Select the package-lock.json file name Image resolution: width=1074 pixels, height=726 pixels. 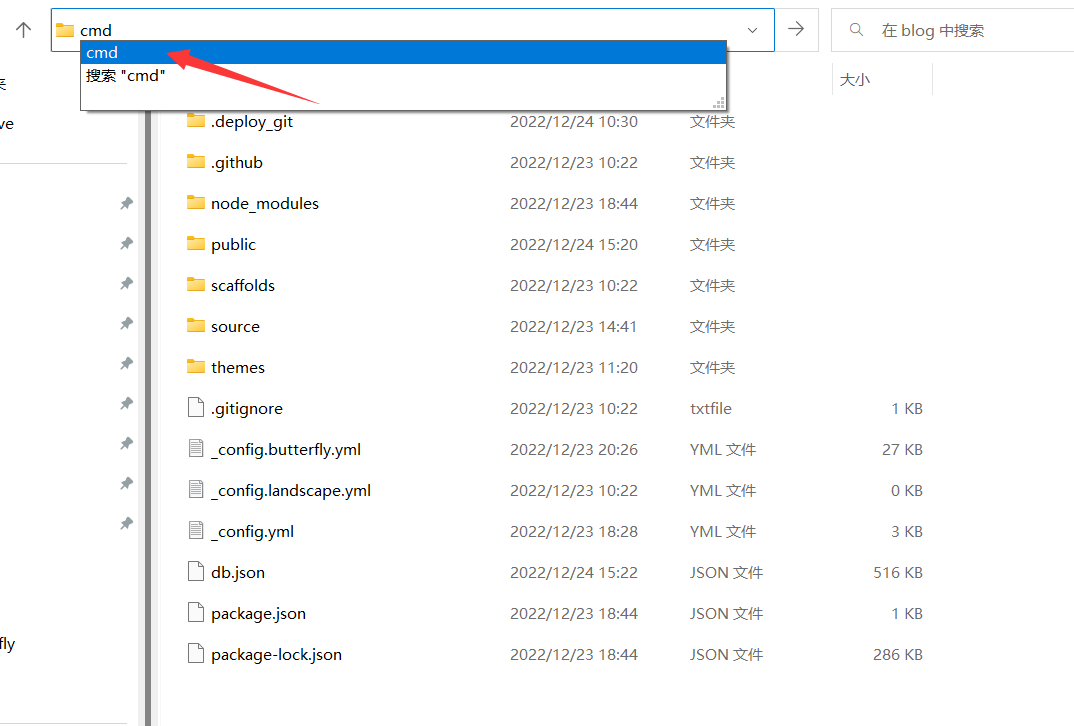pyautogui.click(x=276, y=655)
